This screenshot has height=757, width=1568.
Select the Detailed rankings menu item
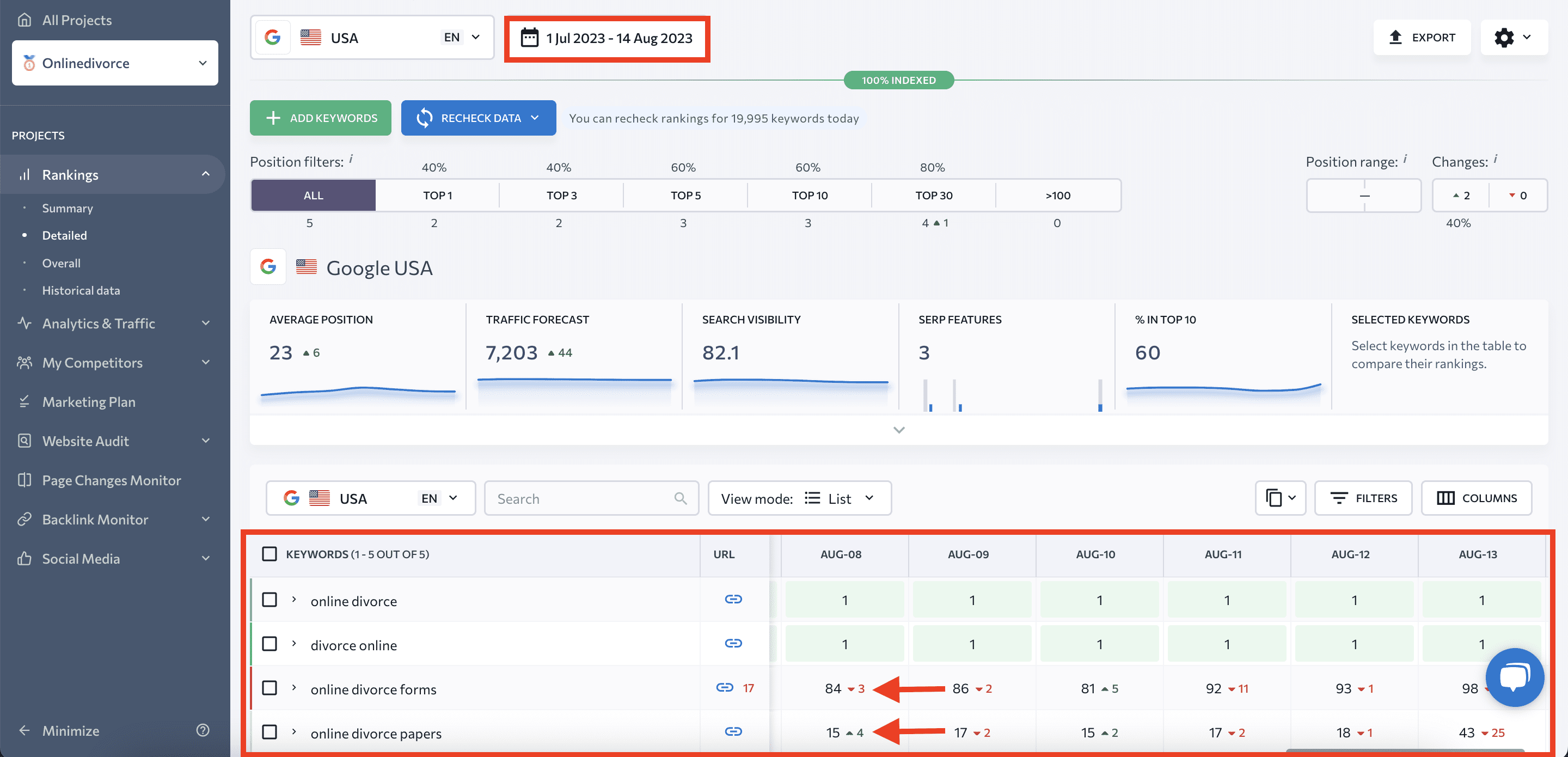pos(63,234)
